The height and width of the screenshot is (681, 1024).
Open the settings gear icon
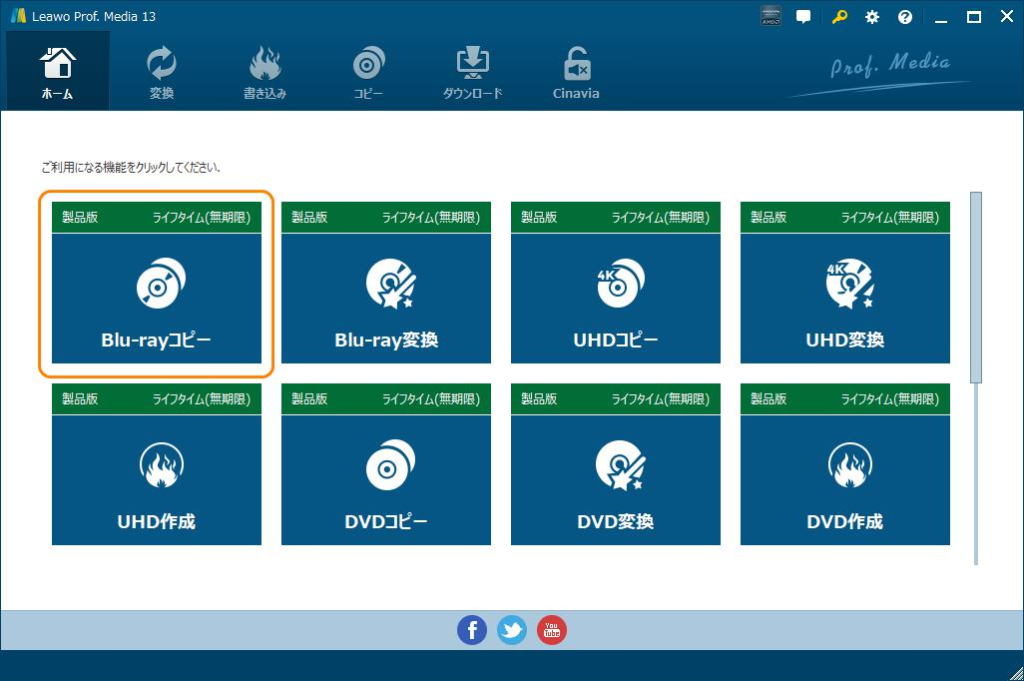pyautogui.click(x=871, y=16)
